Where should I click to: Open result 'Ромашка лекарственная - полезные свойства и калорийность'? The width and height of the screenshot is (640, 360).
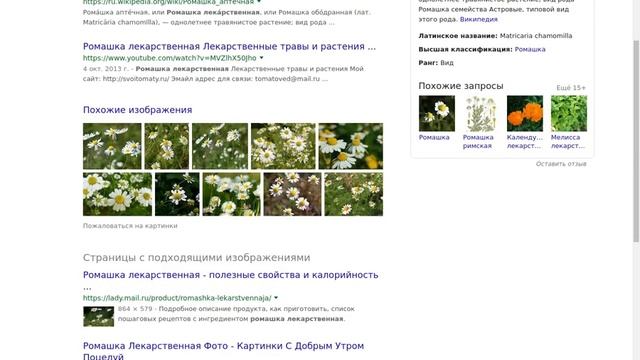pos(231,275)
